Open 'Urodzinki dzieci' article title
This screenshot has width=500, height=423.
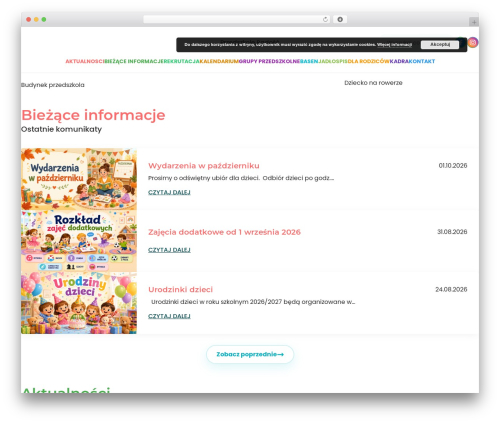click(180, 289)
